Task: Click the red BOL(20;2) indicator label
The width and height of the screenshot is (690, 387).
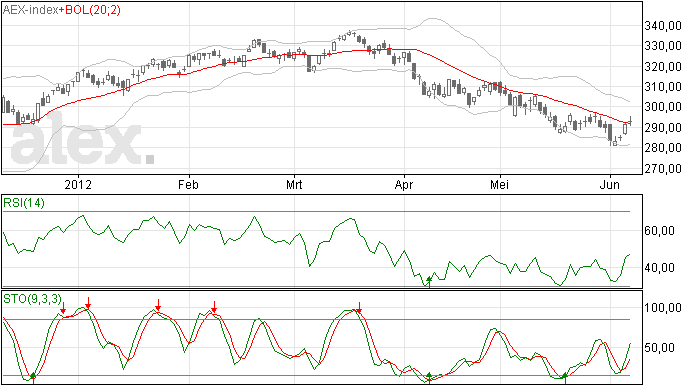Action: [x=93, y=10]
